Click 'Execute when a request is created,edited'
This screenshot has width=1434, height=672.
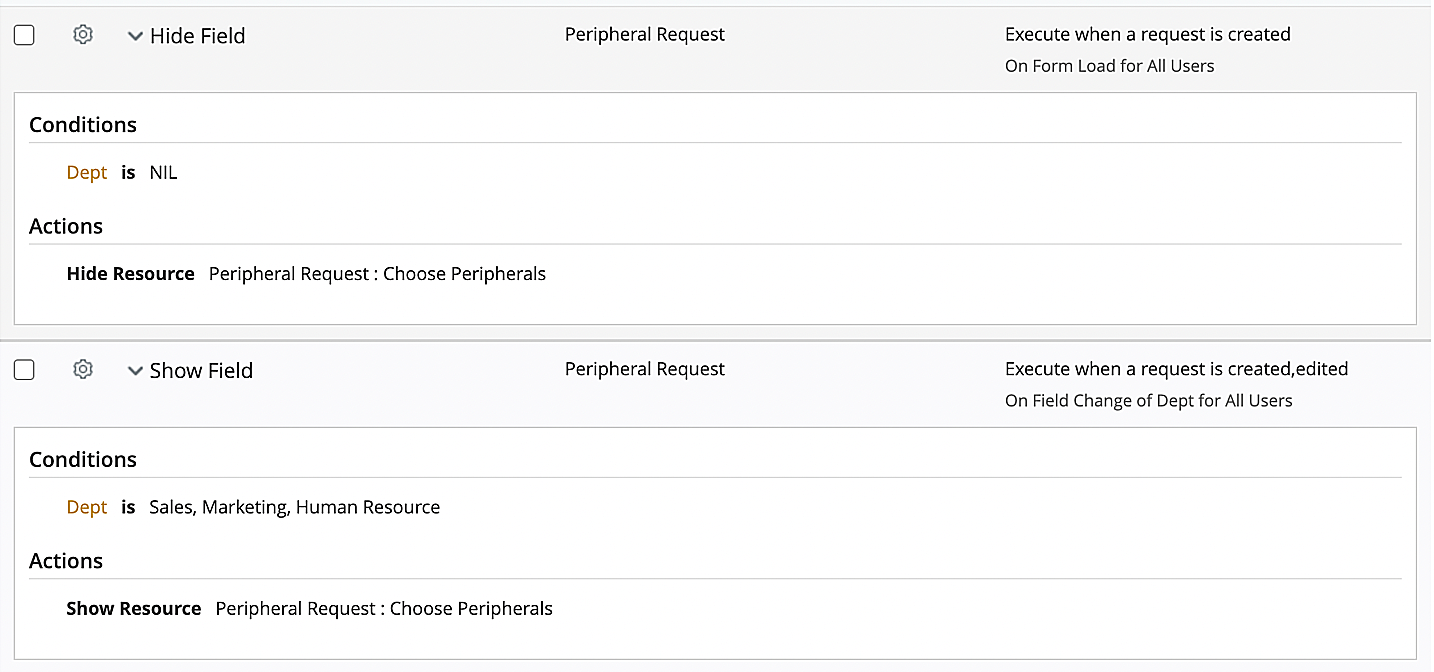point(1176,369)
